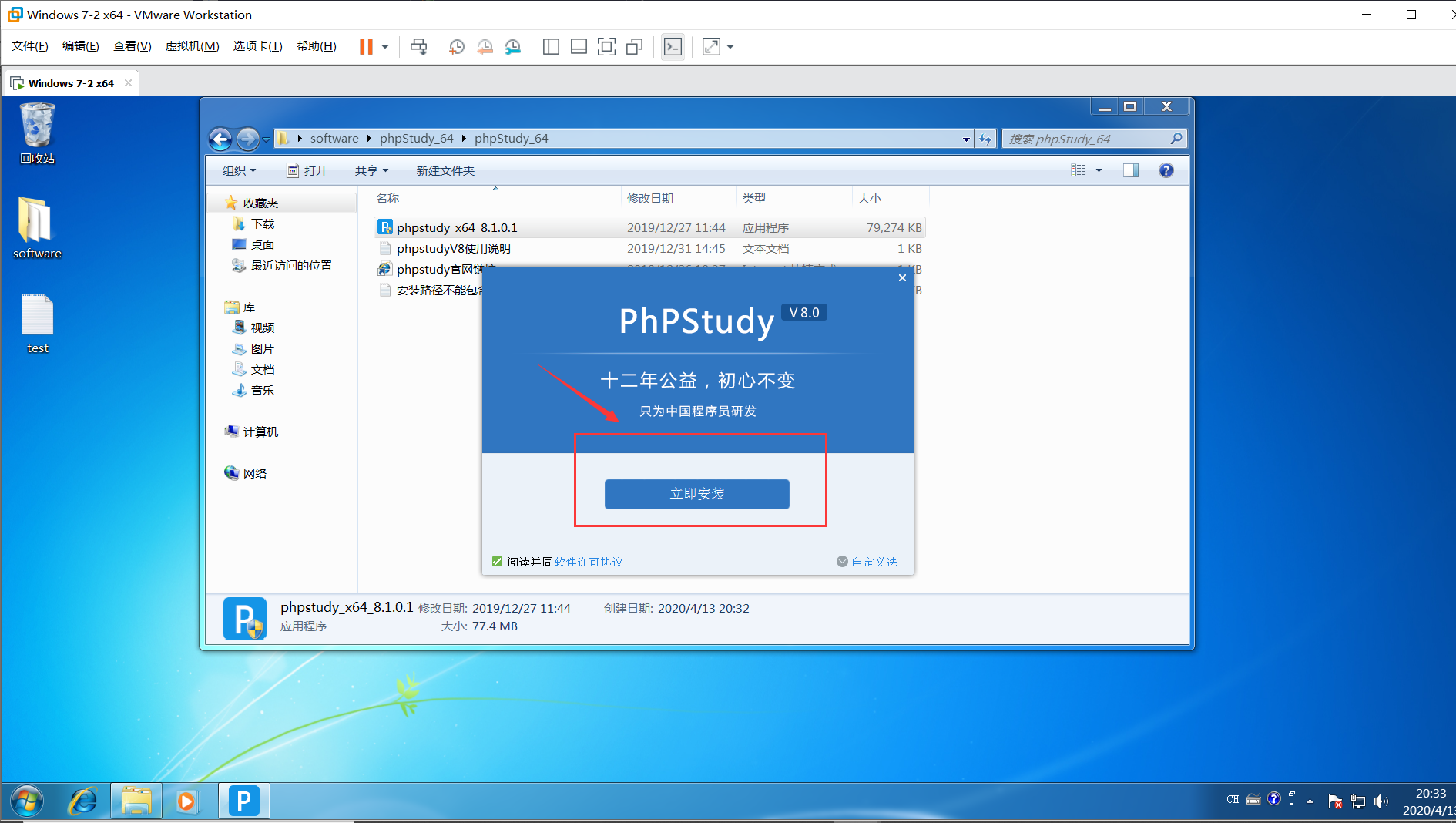This screenshot has height=823, width=1456.
Task: Click the Explorer forward navigation arrow
Action: [247, 139]
